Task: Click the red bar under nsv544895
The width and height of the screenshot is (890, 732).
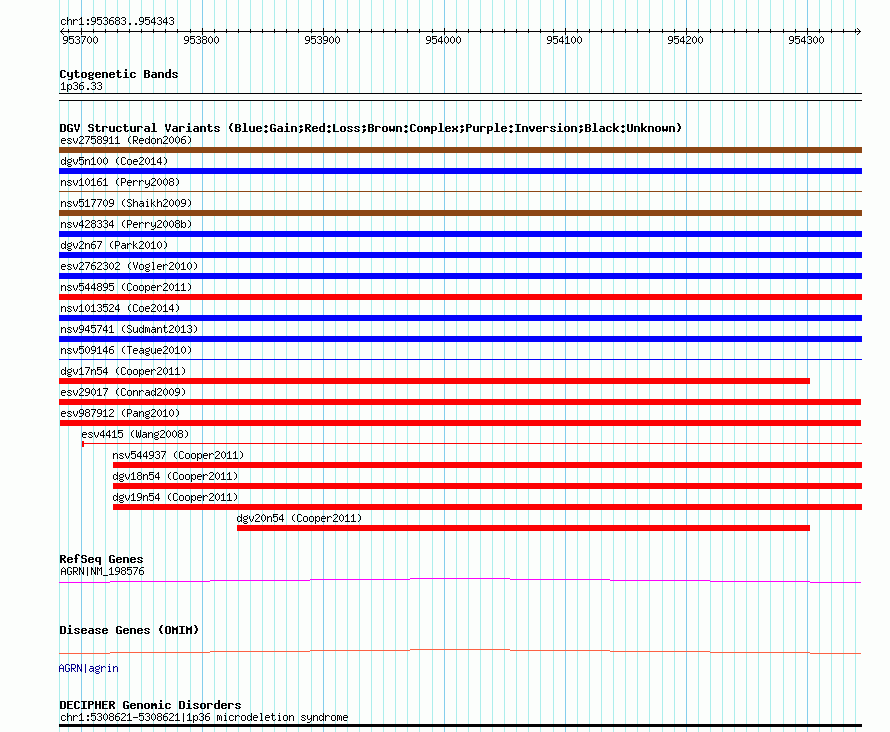Action: 460,297
